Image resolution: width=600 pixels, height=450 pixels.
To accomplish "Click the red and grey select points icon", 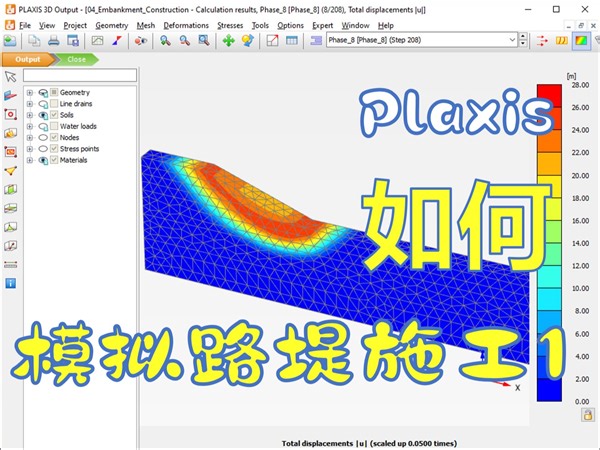I will tap(141, 40).
